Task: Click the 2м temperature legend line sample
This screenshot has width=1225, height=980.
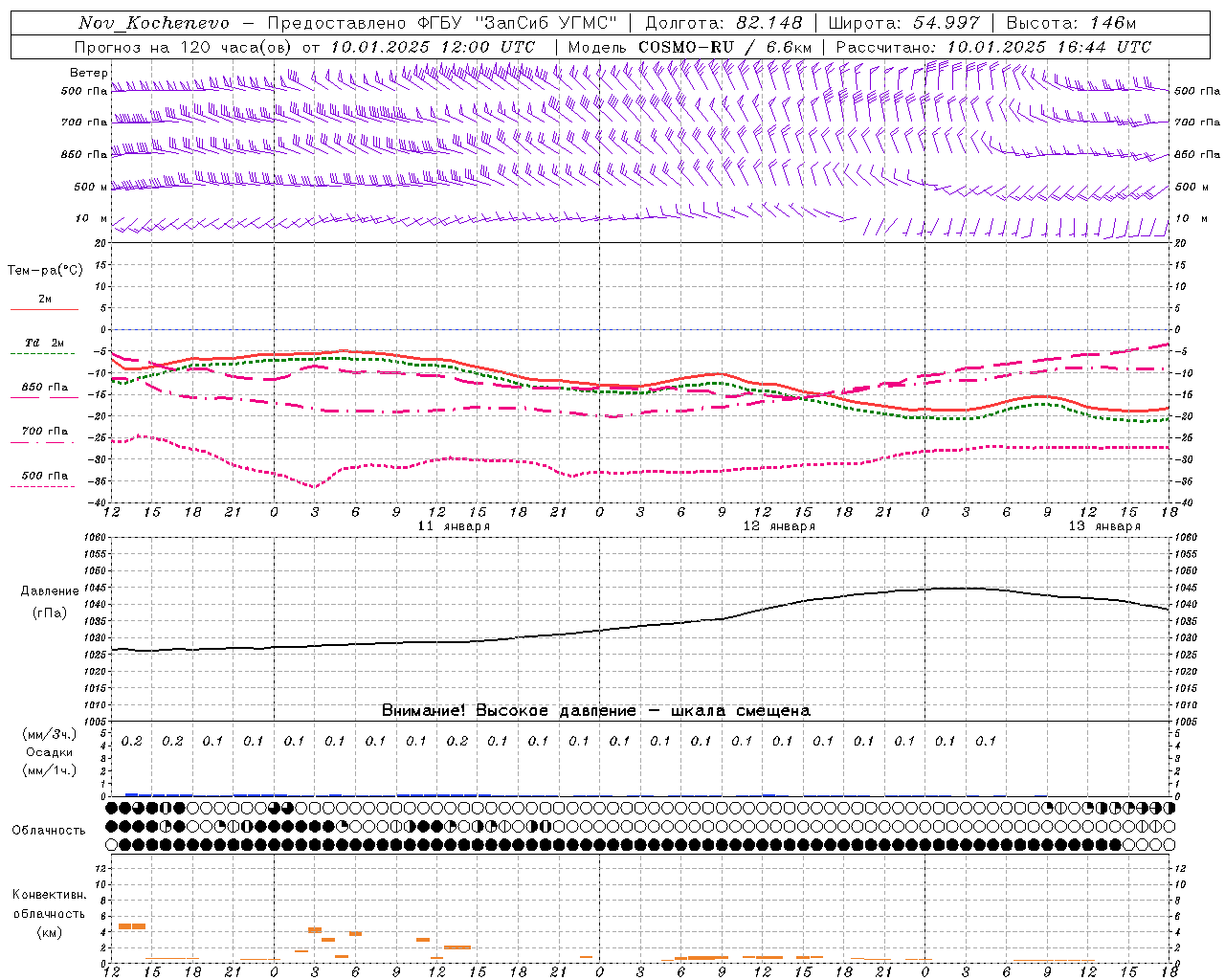Action: (x=44, y=309)
